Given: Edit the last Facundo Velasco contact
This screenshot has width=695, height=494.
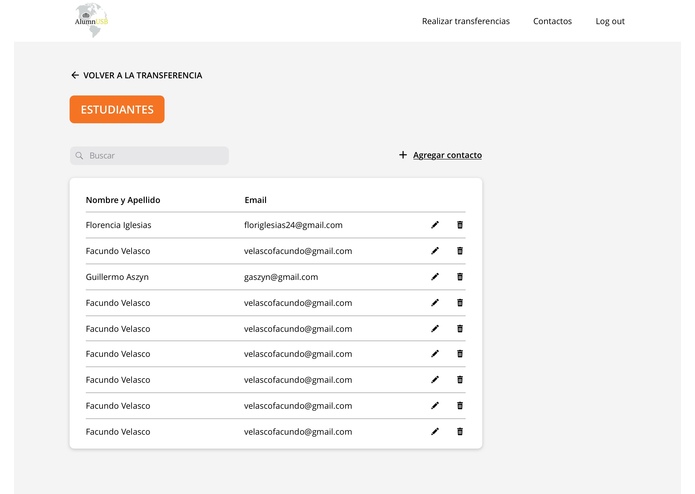Looking at the screenshot, I should (x=435, y=432).
